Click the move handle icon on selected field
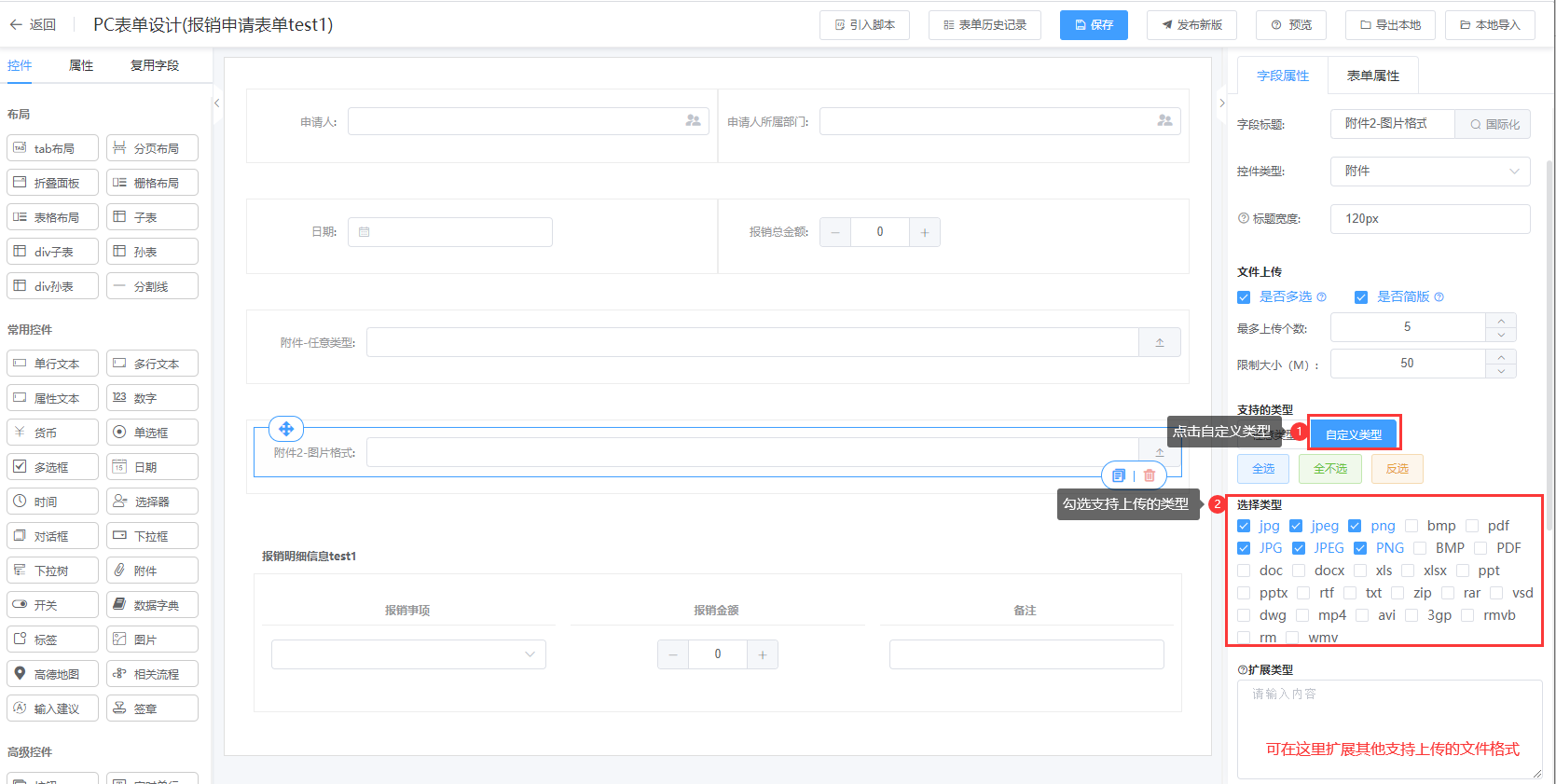This screenshot has height=784, width=1556. coord(286,429)
